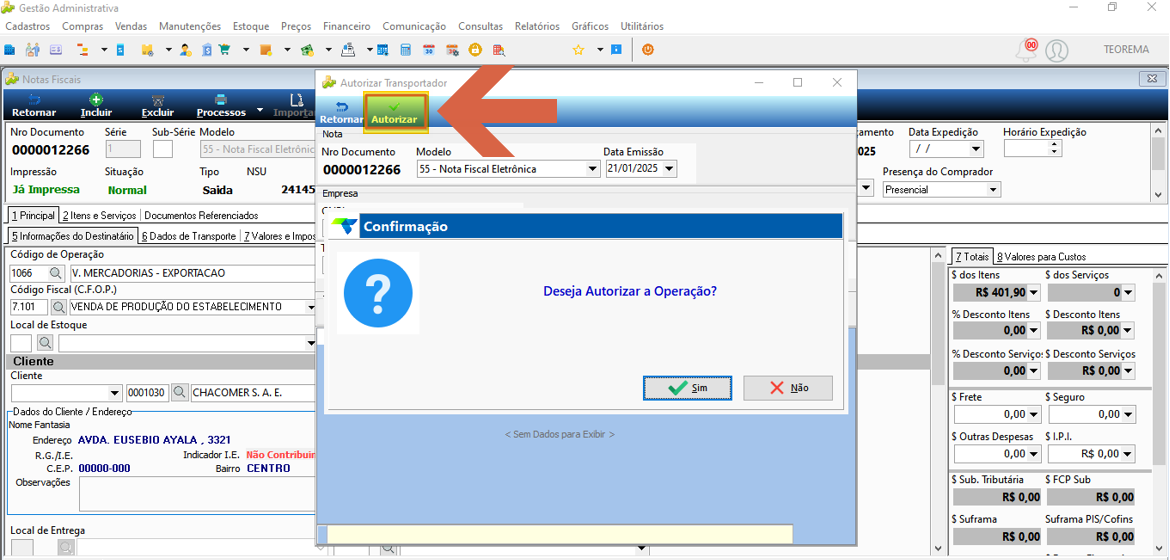1170x560 pixels.
Task: Click search magnifier beside code 1066
Action: [56, 273]
